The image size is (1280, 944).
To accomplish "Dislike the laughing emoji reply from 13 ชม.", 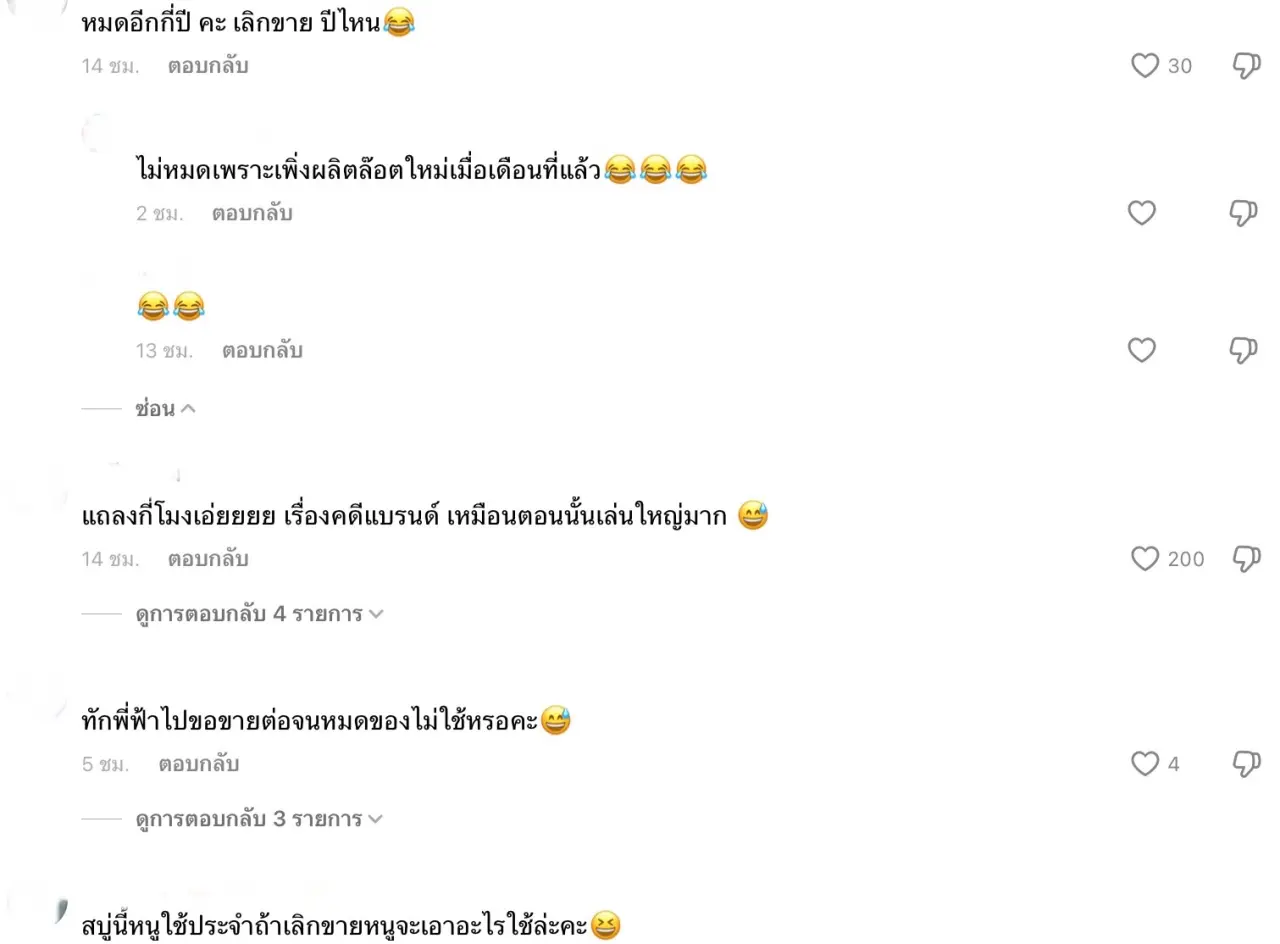I will point(1242,350).
